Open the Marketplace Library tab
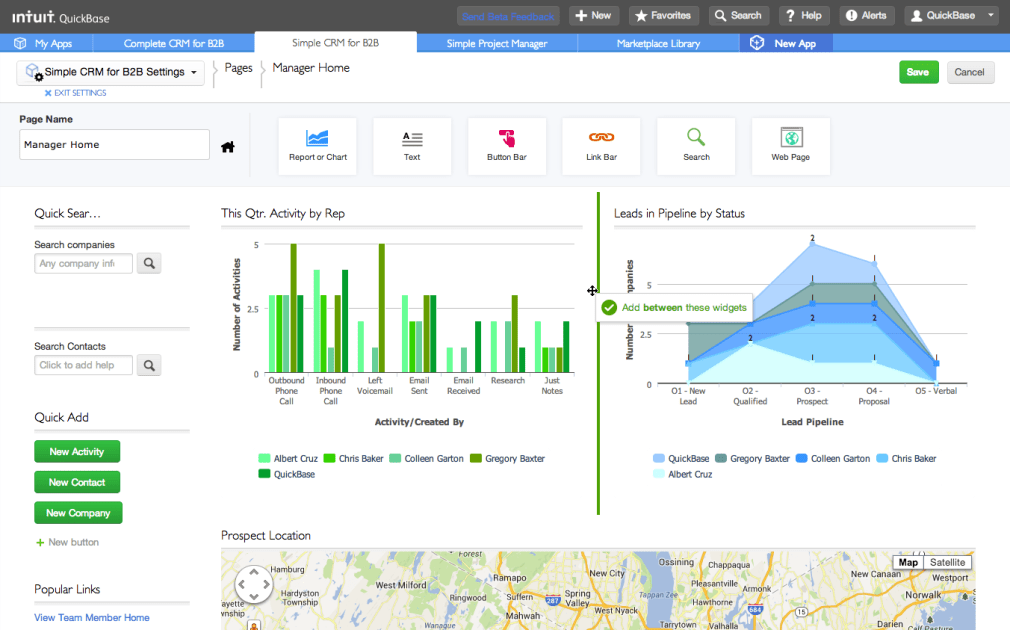1010x630 pixels. [657, 43]
